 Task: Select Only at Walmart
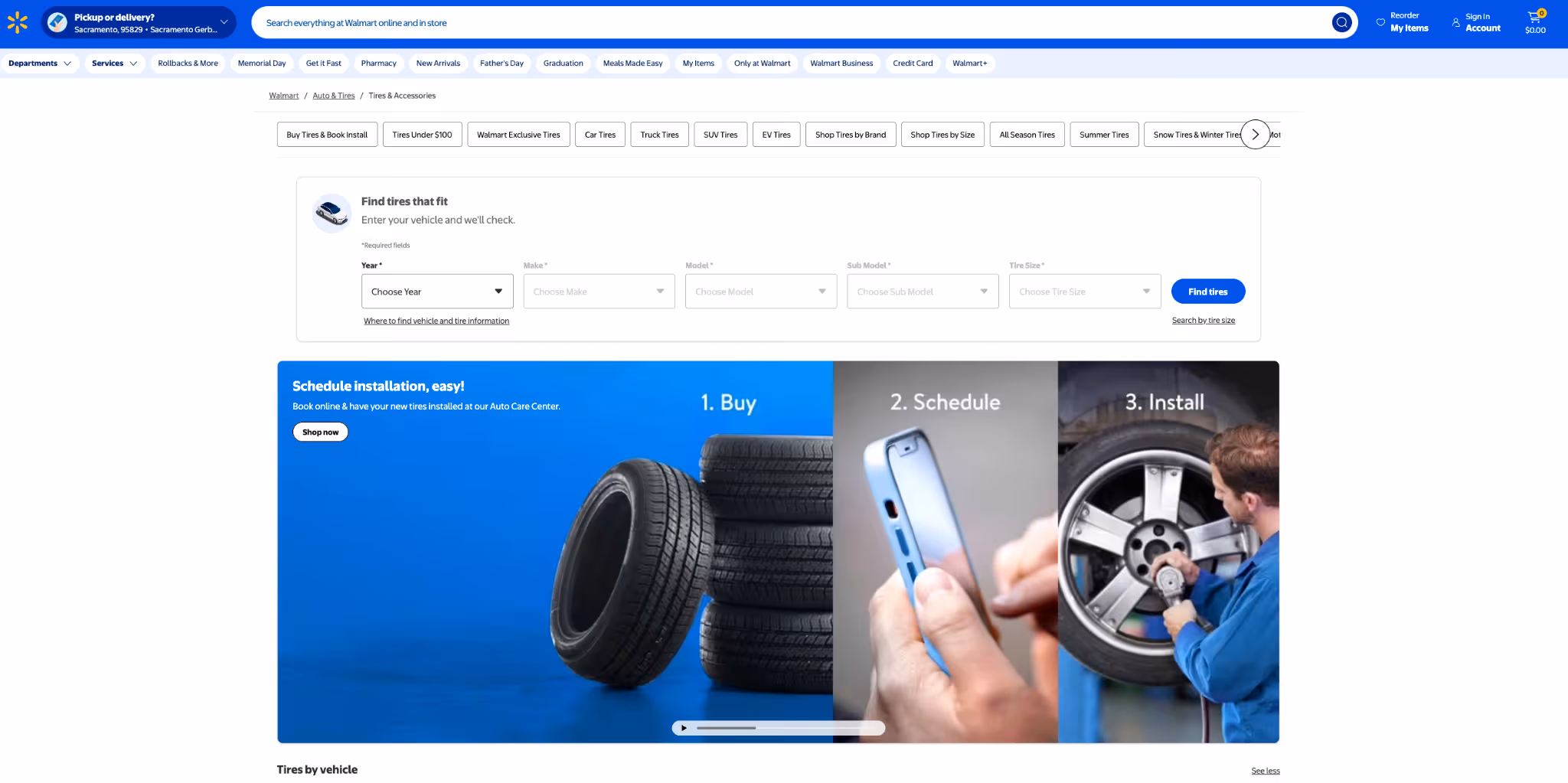coord(763,64)
